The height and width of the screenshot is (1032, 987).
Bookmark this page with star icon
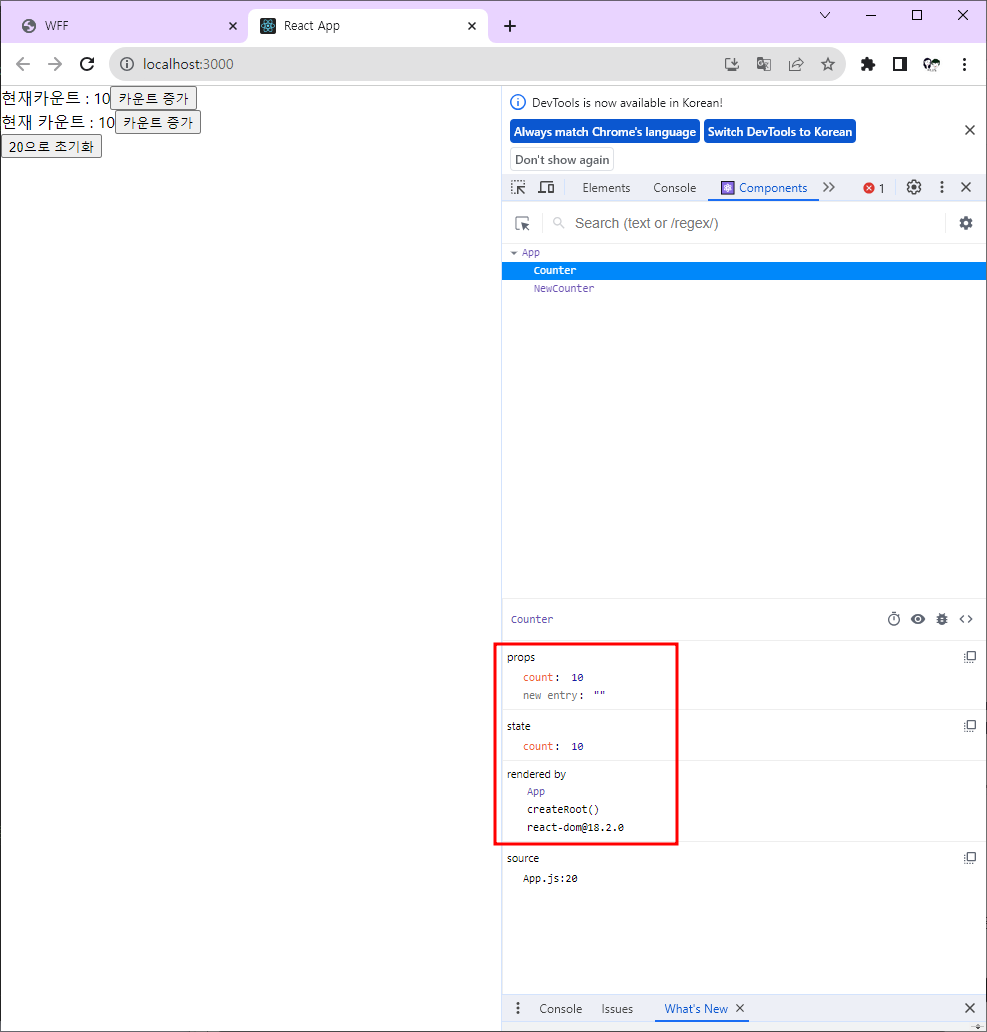tap(828, 64)
